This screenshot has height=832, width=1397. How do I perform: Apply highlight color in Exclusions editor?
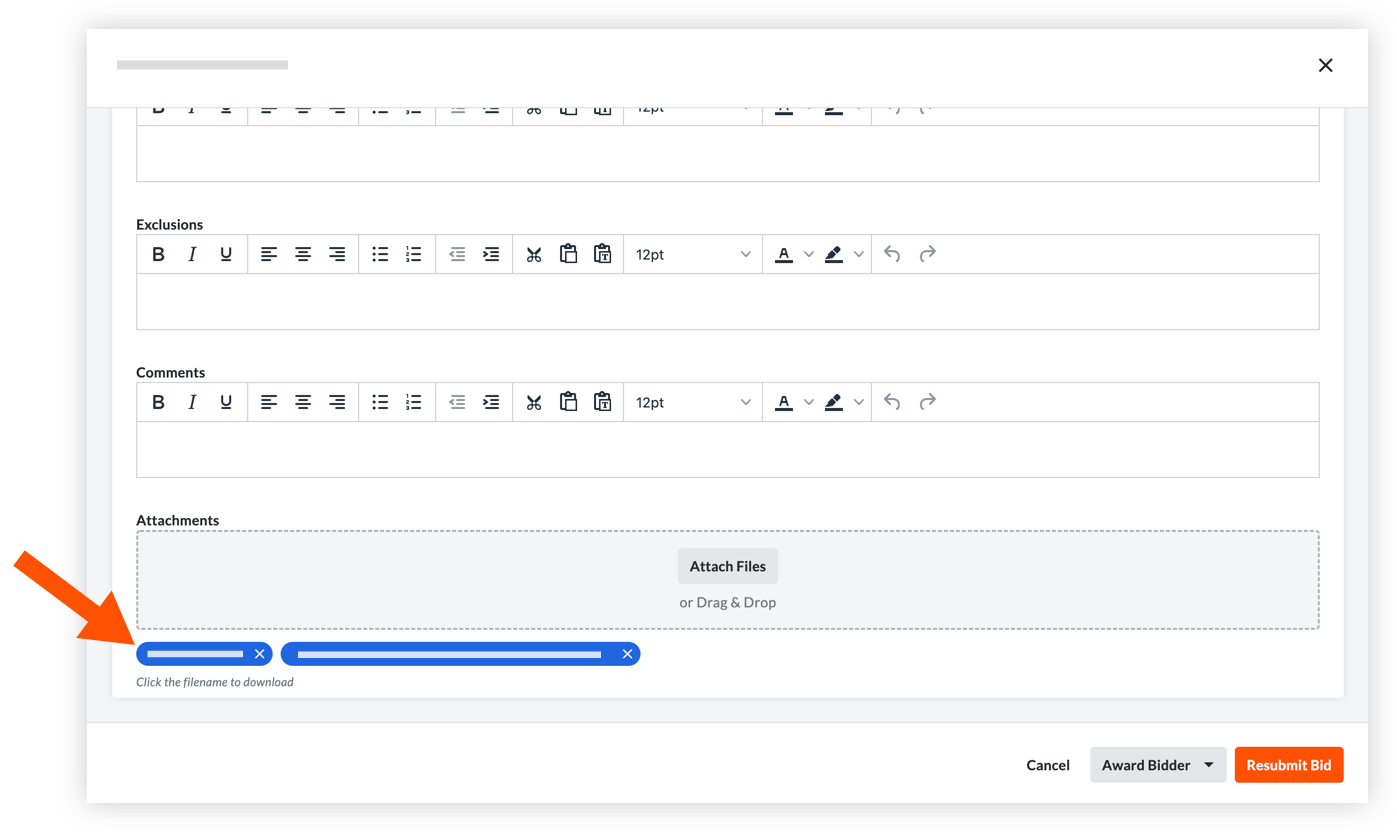tap(834, 254)
